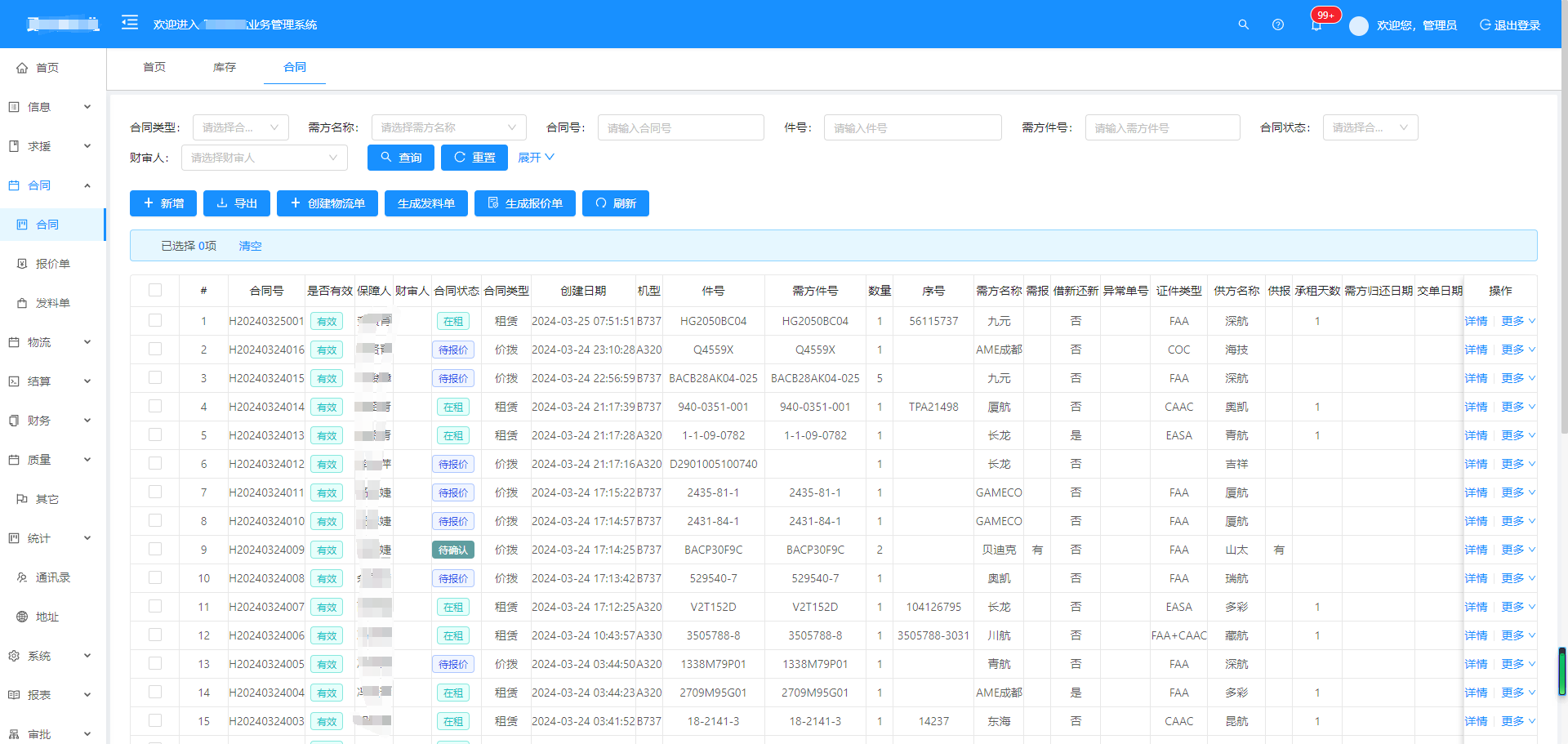Check the row for contract H20240324014

pos(155,406)
